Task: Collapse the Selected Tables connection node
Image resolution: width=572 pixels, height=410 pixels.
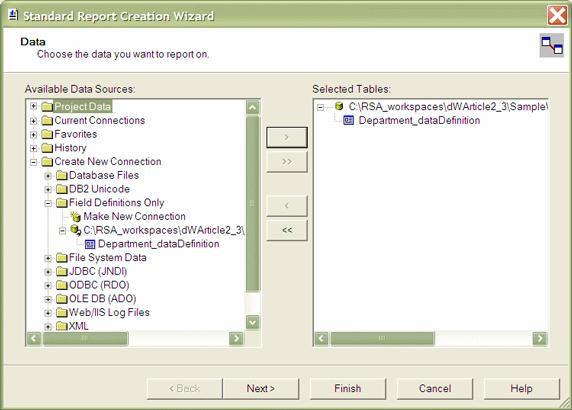Action: pos(320,107)
